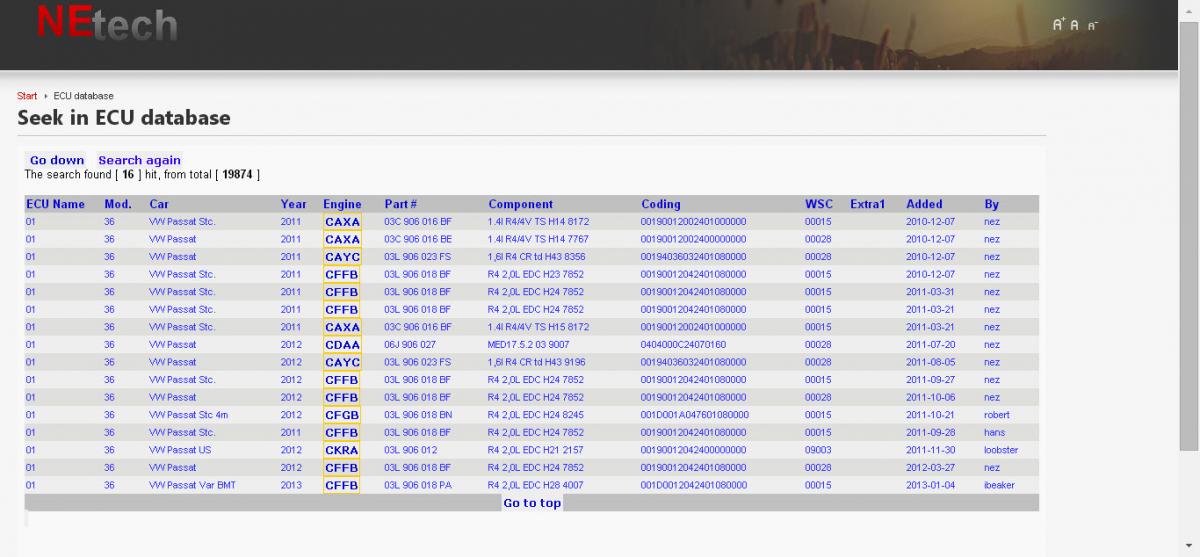Click component 1,6l R4 CR td H43 9196
Image resolution: width=1200 pixels, height=557 pixels.
click(536, 362)
